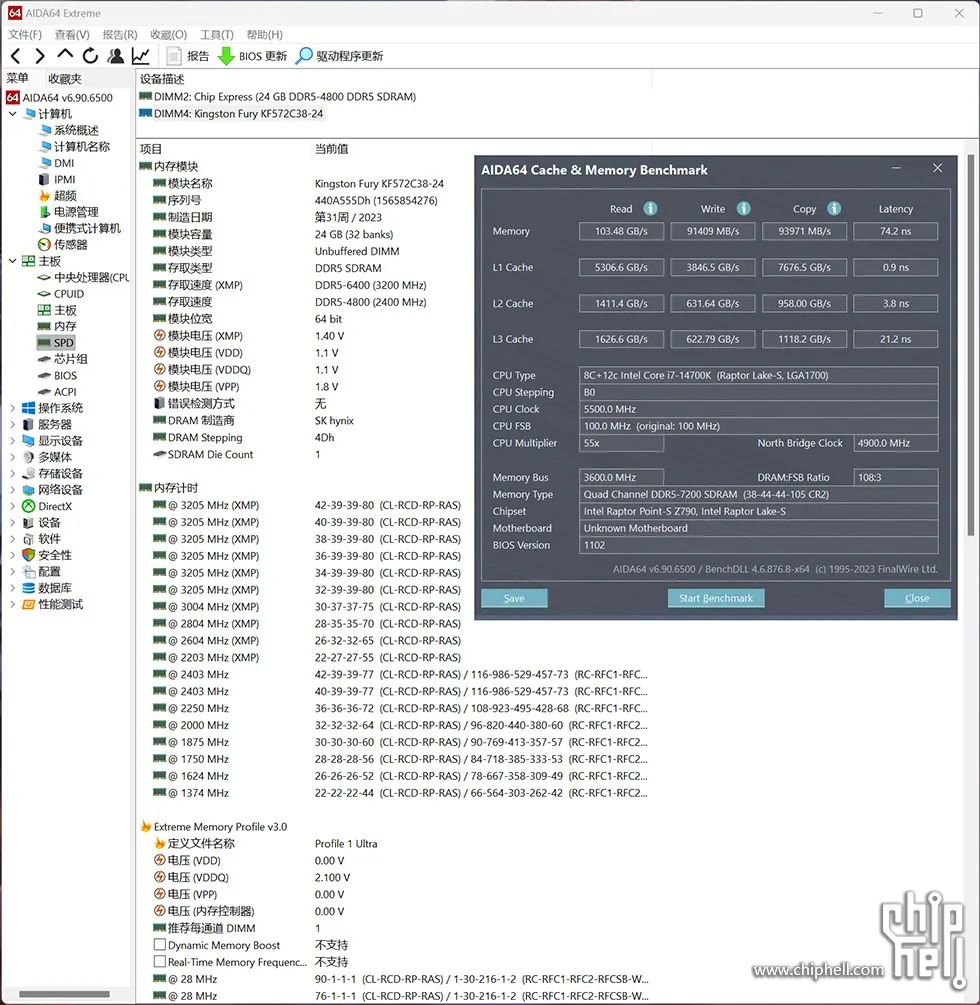Toggle Real-Time Memory Frequency checkbox
The image size is (980, 1005).
160,961
